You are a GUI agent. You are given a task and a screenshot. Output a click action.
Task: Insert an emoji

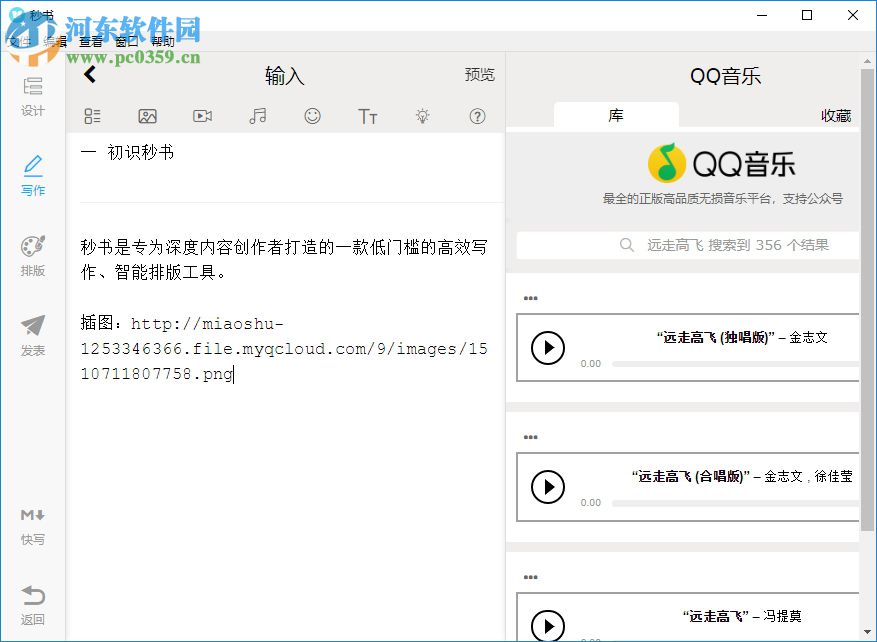pyautogui.click(x=312, y=116)
